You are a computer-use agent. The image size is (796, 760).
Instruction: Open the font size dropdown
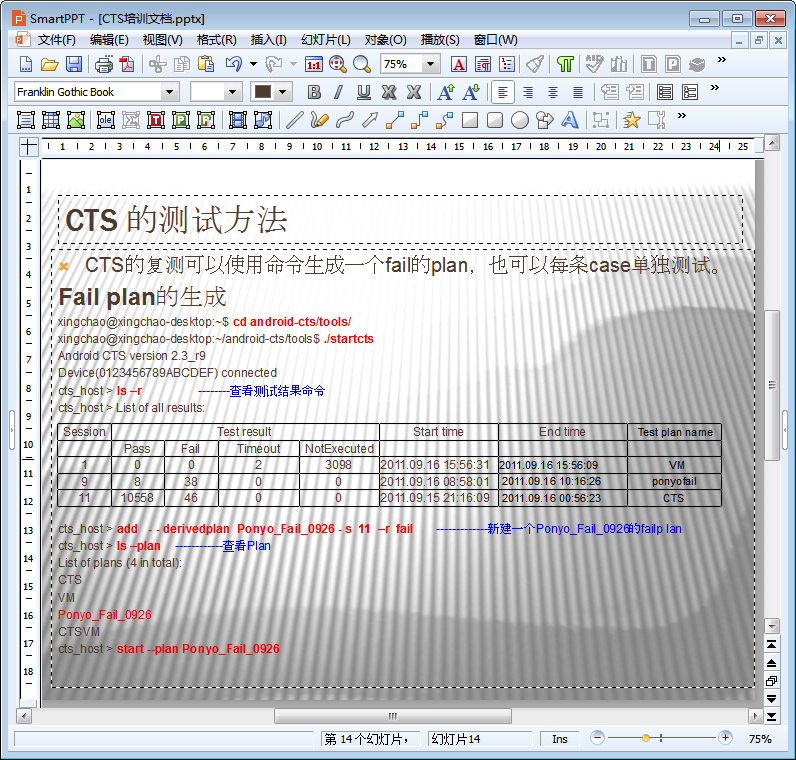tap(232, 92)
